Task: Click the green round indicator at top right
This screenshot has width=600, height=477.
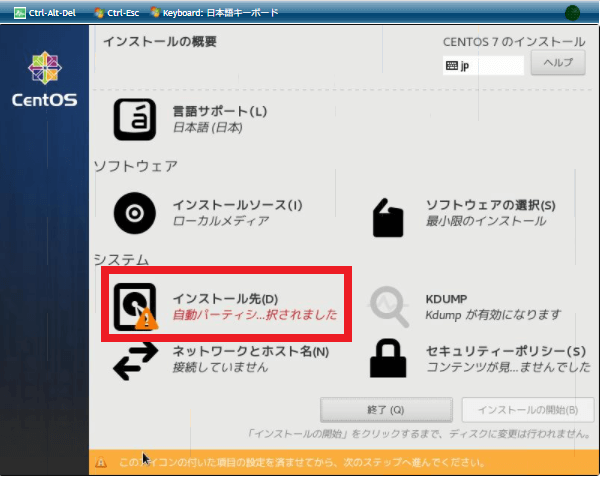Action: pyautogui.click(x=572, y=13)
